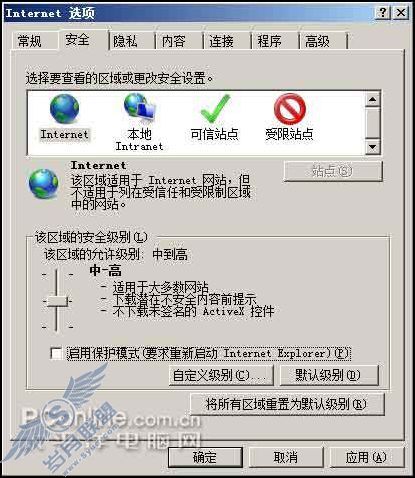Open the 连接 tab
The image size is (415, 478).
(221, 41)
